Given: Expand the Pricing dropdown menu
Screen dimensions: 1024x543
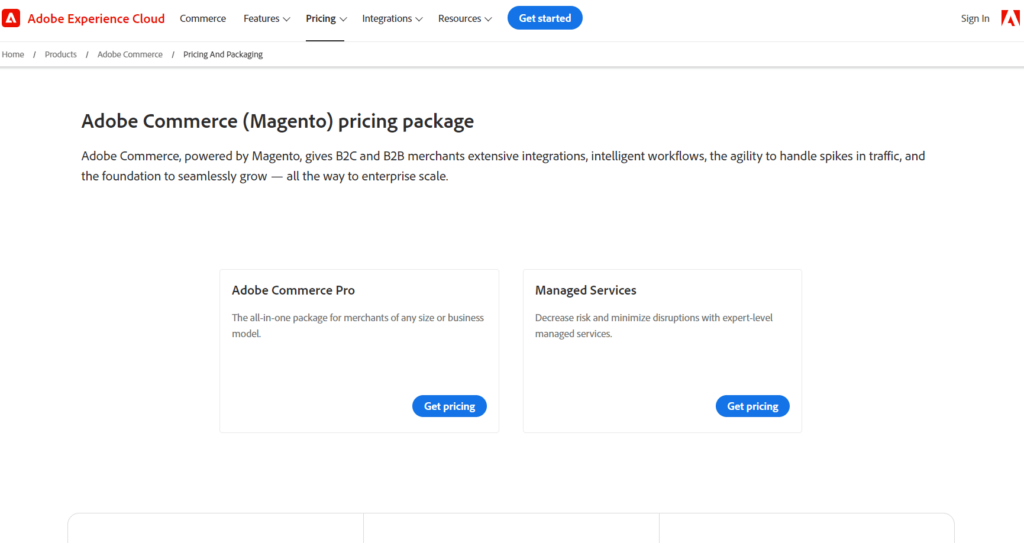Looking at the screenshot, I should tap(326, 18).
